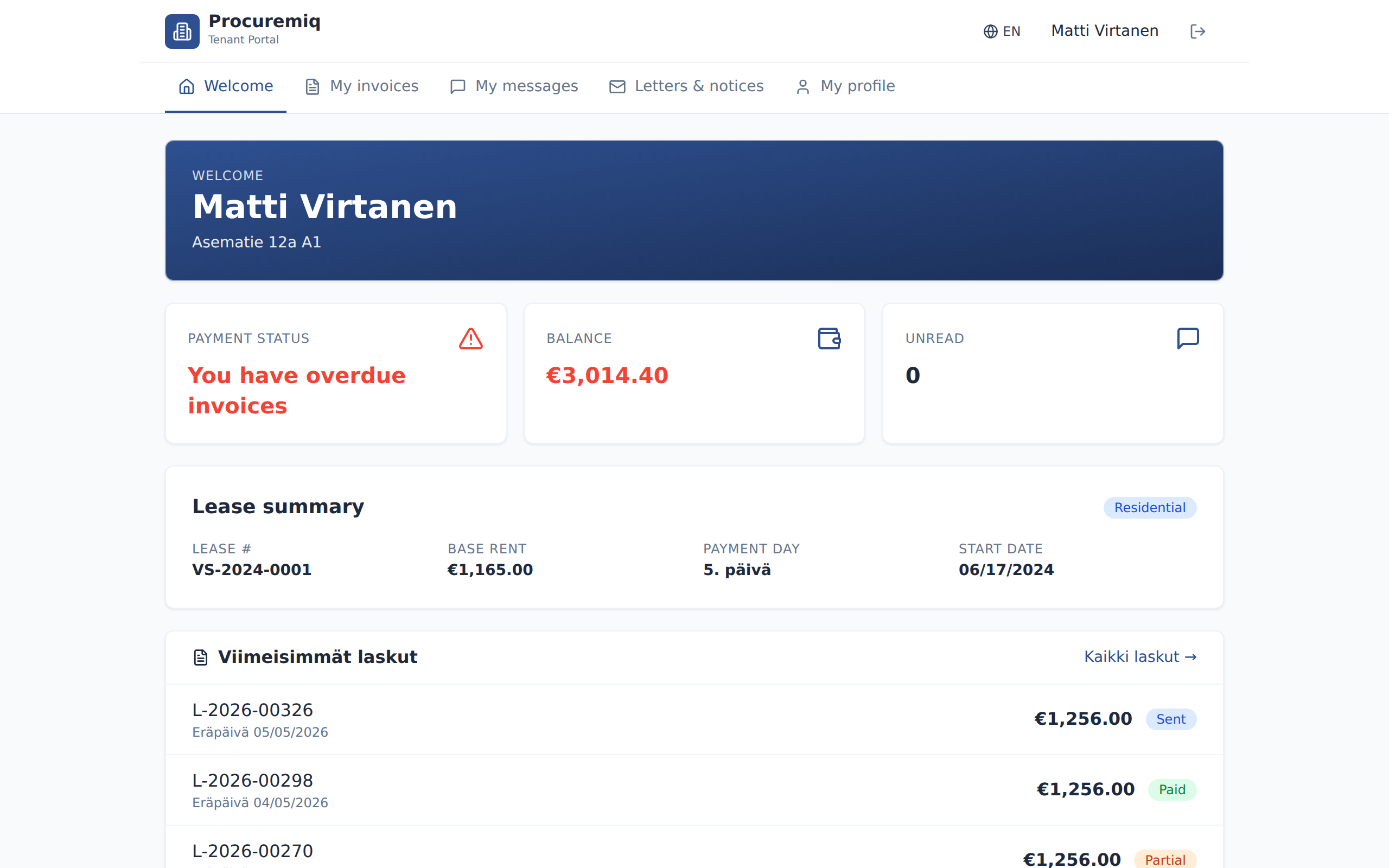Click start date 06/17/2024
Viewport: 1389px width, 868px height.
coord(1005,570)
